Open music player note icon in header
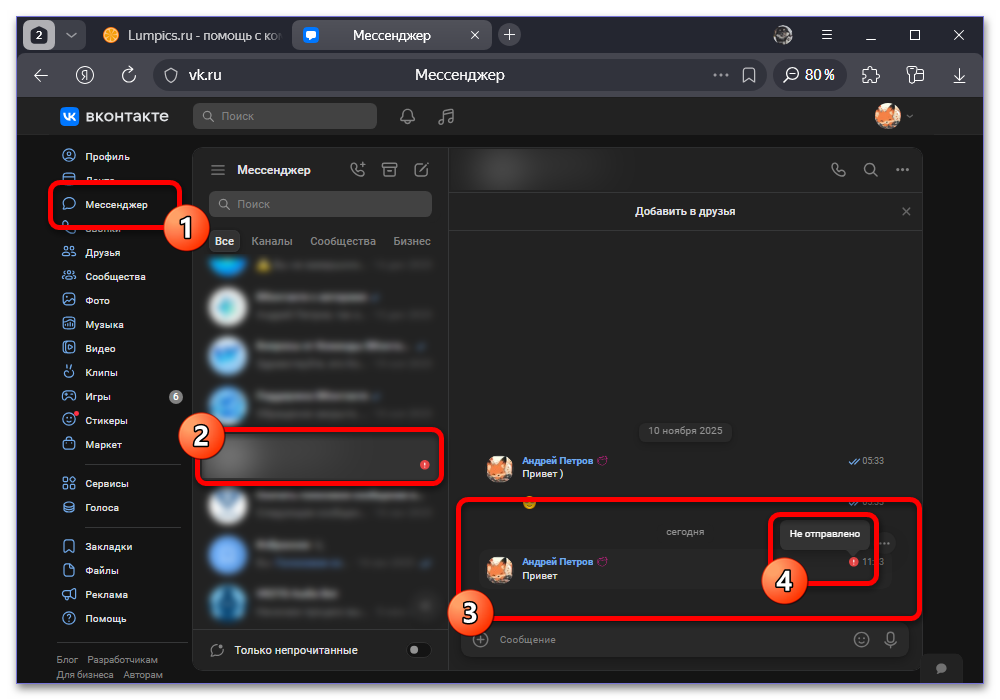The height and width of the screenshot is (700, 1000). 446,116
